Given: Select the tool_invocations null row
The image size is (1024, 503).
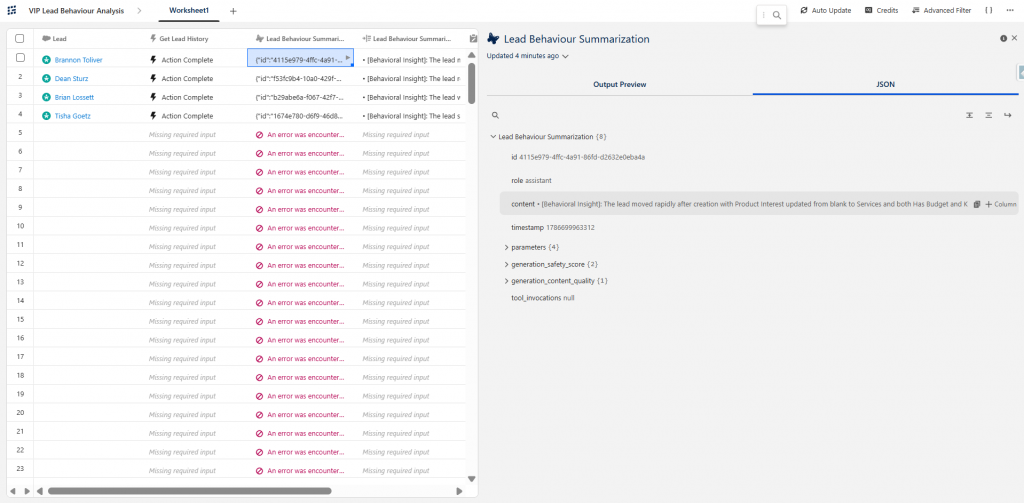Looking at the screenshot, I should click(543, 297).
